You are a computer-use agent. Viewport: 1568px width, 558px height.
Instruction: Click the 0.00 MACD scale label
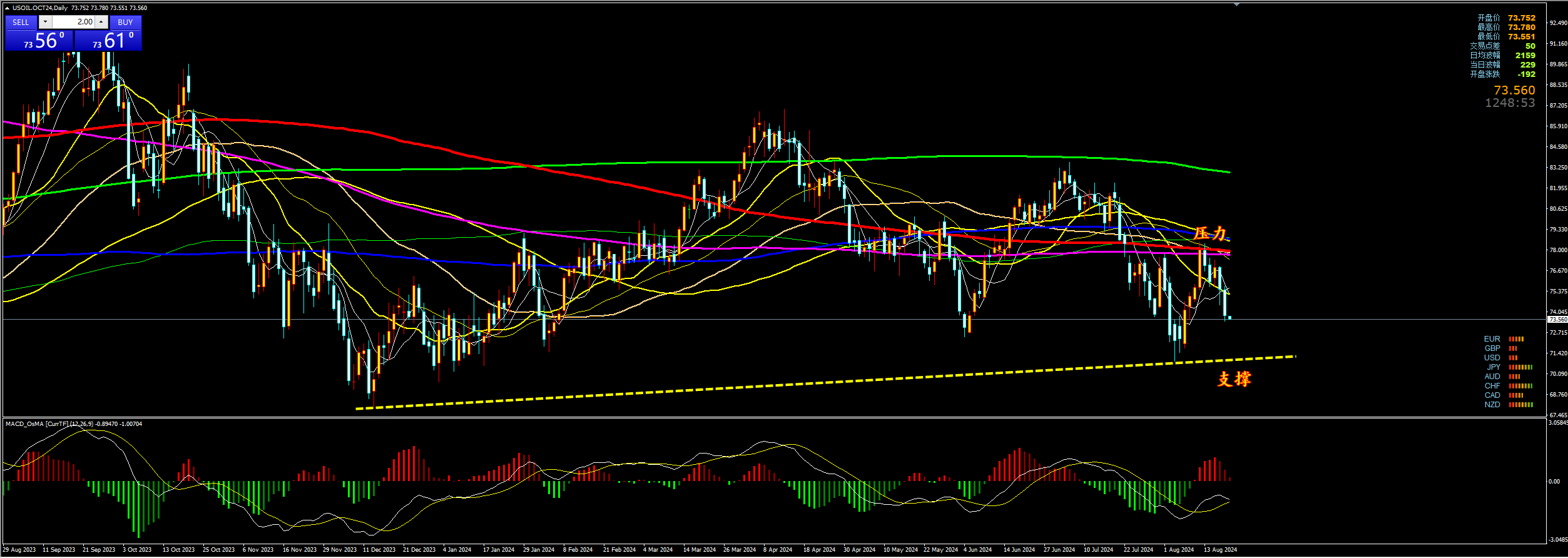click(1554, 482)
